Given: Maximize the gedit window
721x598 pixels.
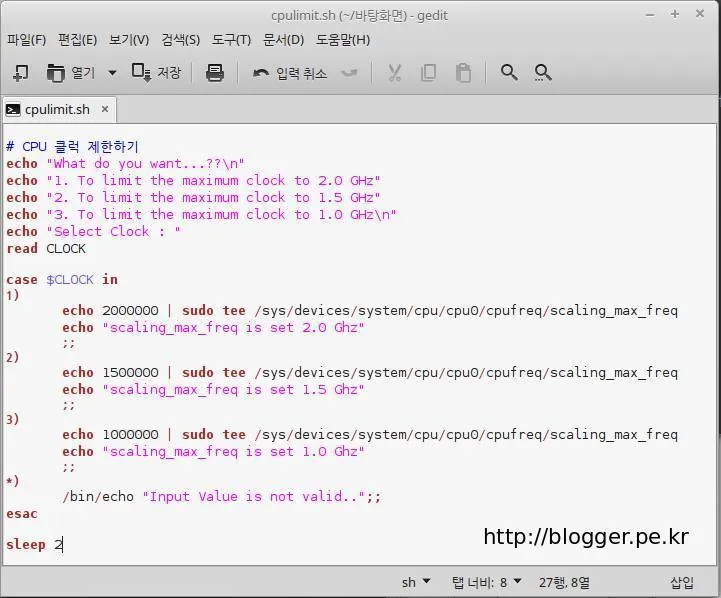Looking at the screenshot, I should pos(675,14).
